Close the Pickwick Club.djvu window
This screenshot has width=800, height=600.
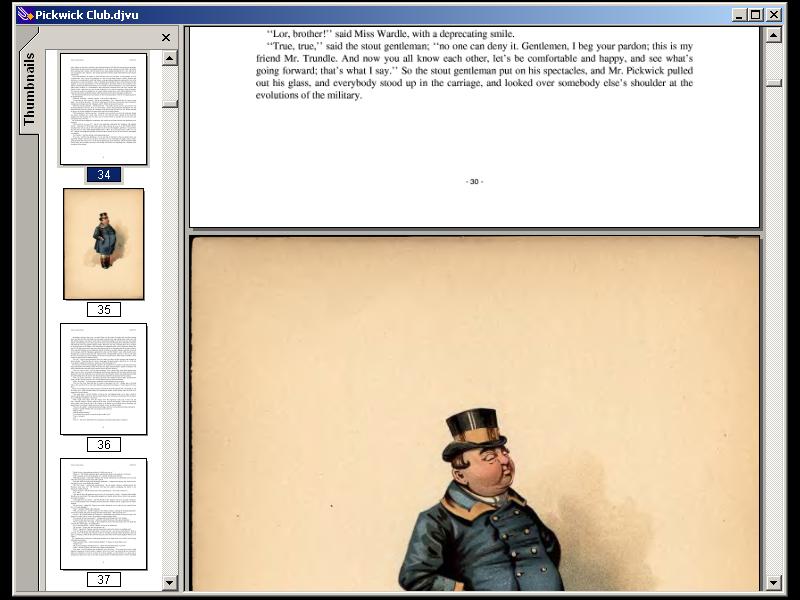(774, 15)
